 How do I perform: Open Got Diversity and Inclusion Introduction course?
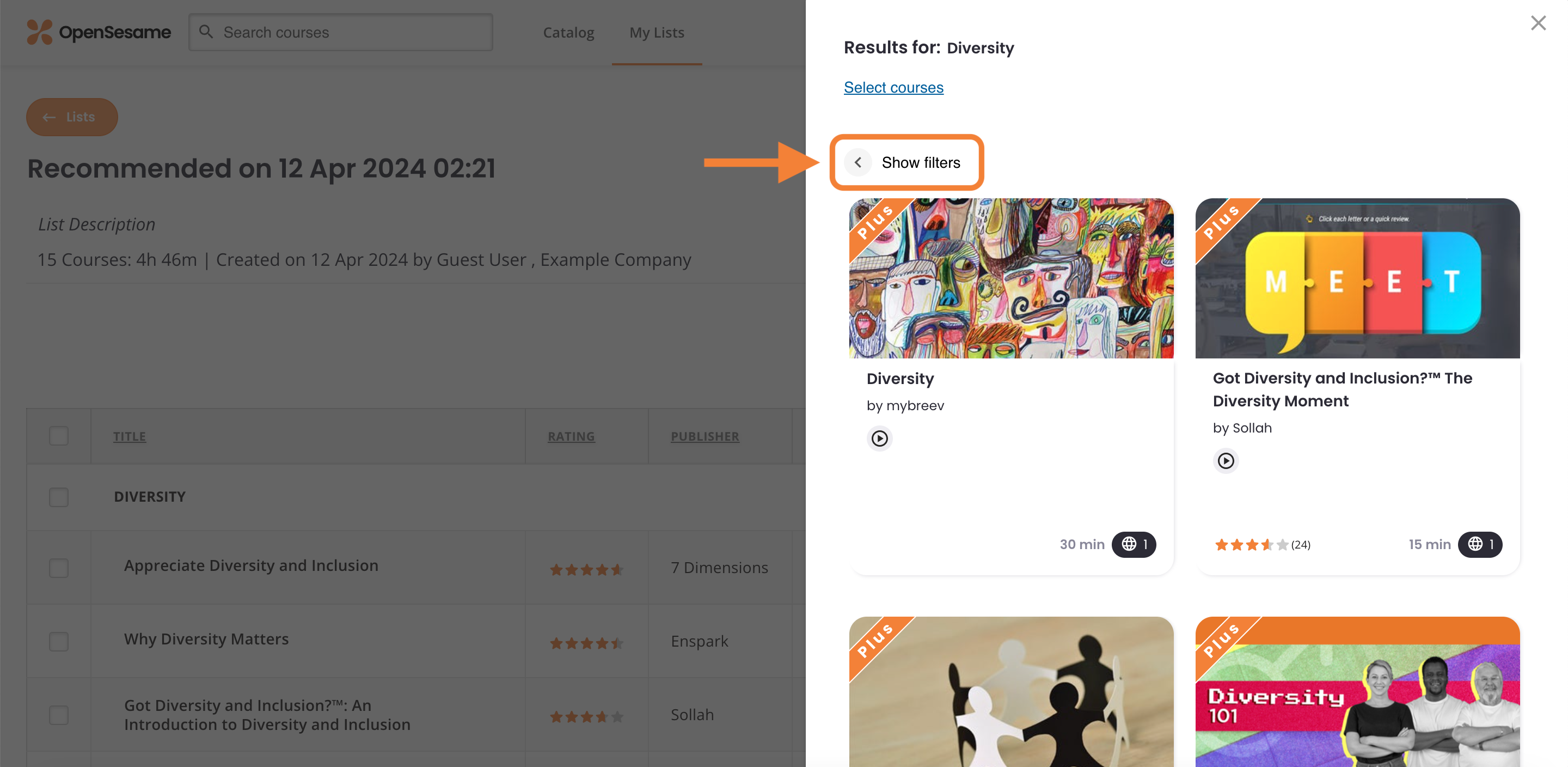pos(267,715)
